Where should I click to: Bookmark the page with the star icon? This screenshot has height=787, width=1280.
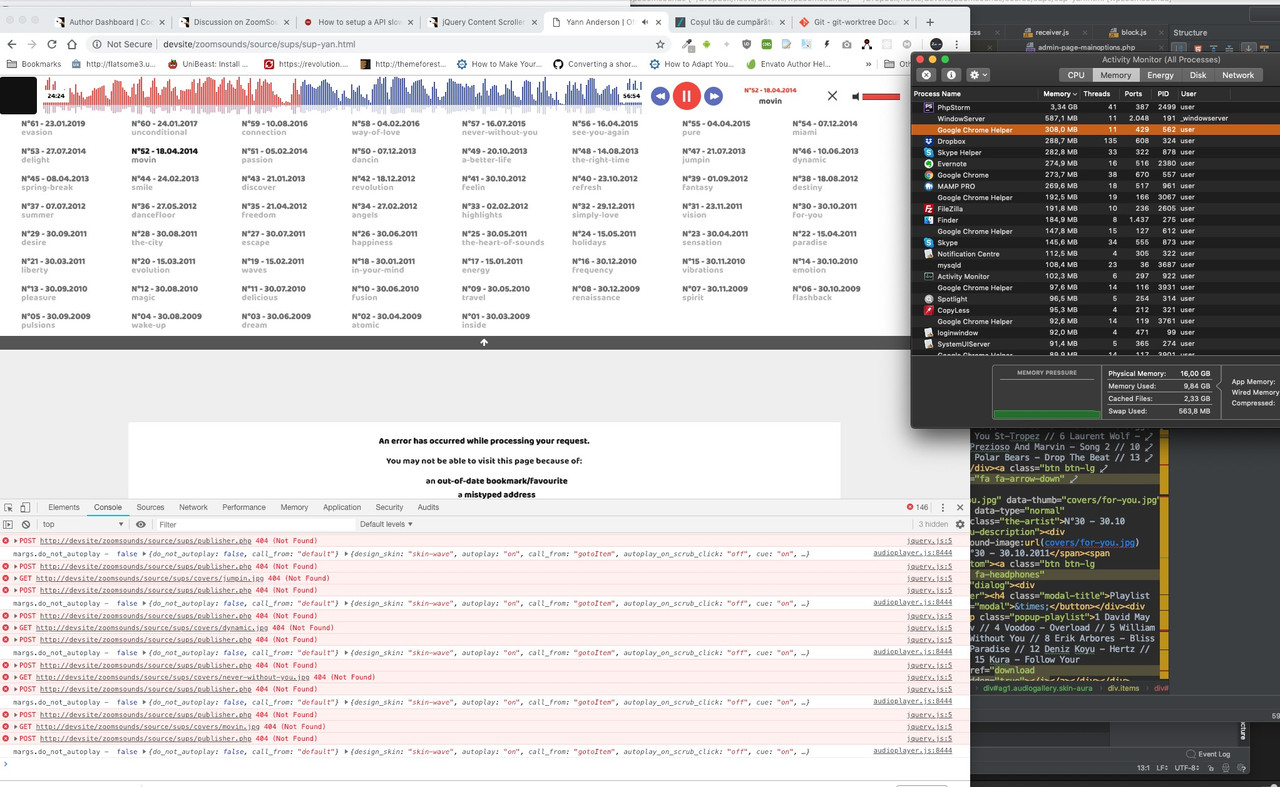click(x=660, y=44)
